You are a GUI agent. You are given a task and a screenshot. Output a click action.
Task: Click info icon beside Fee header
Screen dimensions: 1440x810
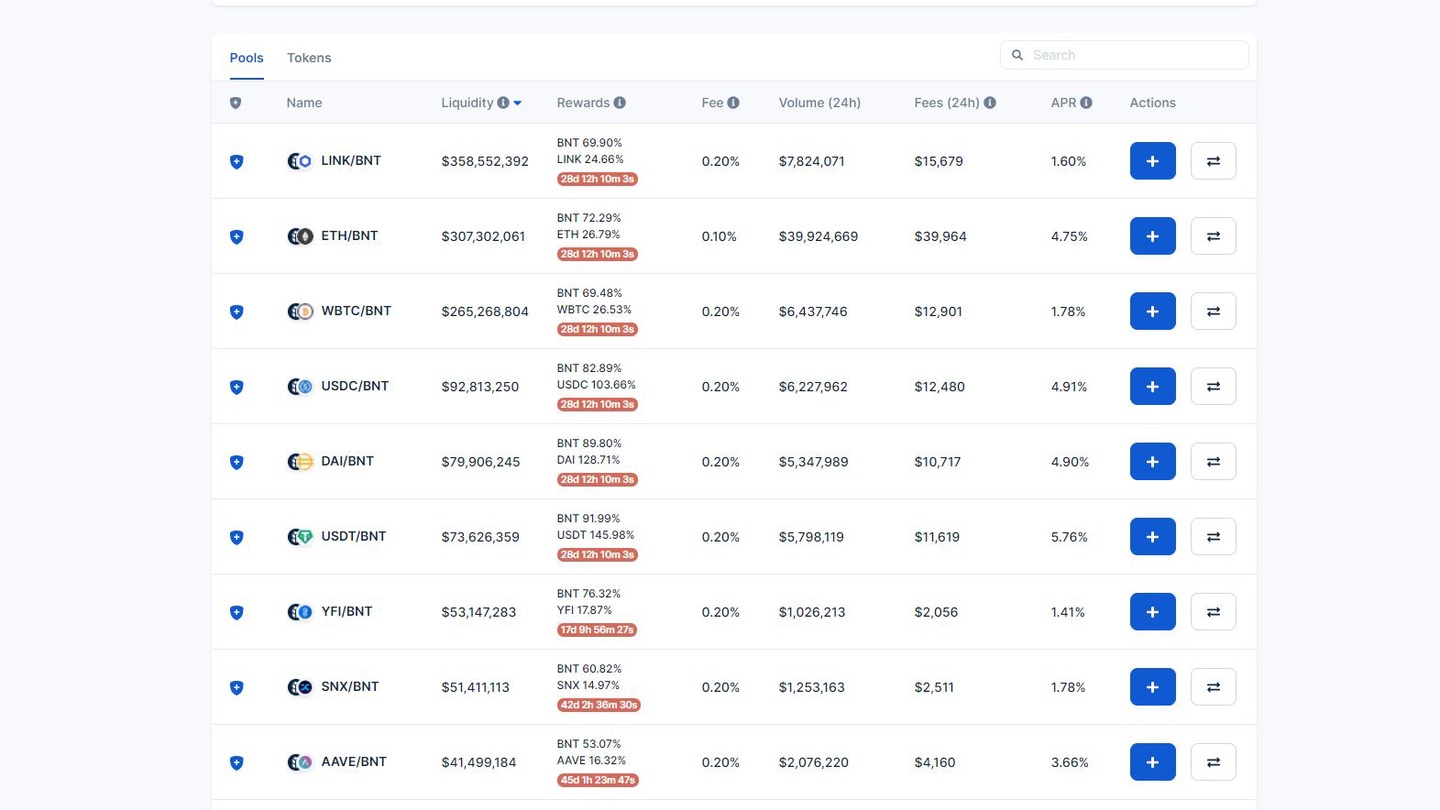click(x=733, y=103)
